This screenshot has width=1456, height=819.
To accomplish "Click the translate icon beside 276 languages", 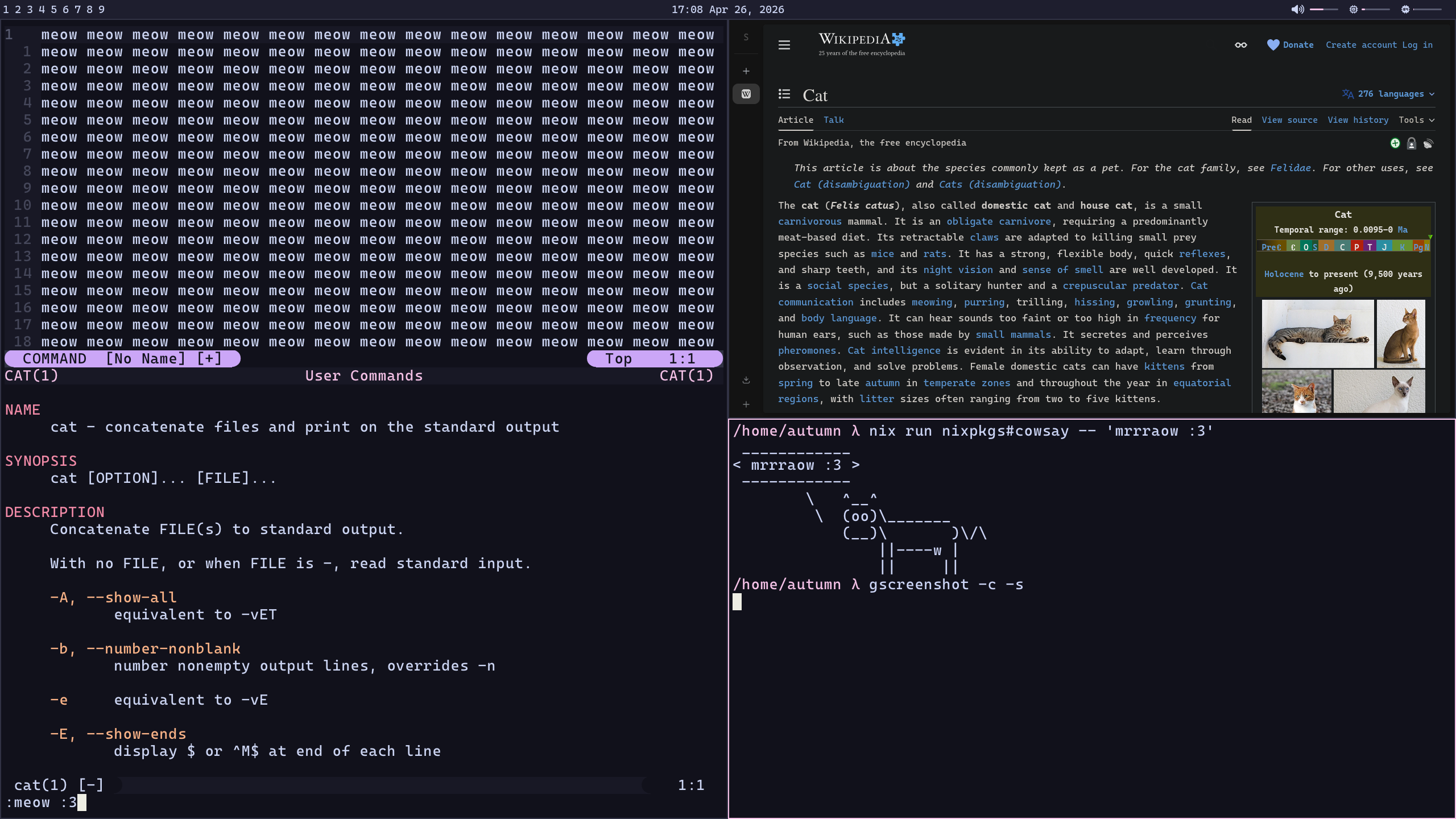I will point(1347,94).
